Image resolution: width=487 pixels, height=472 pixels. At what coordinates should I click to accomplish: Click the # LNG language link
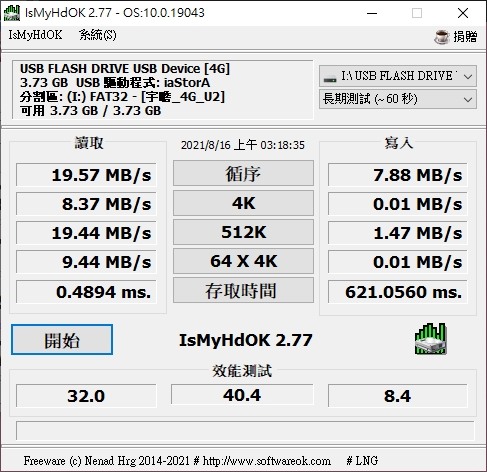pos(362,461)
